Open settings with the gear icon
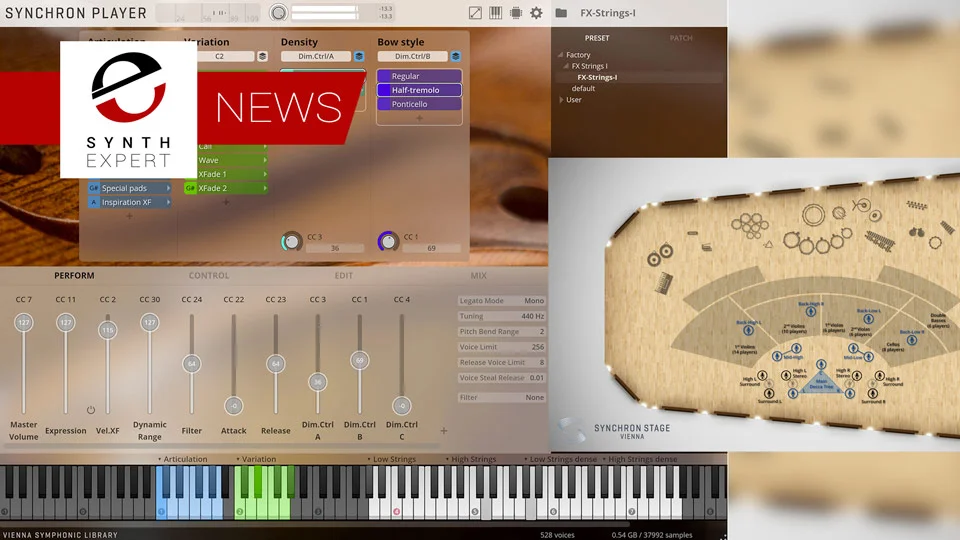The image size is (960, 540). point(536,12)
